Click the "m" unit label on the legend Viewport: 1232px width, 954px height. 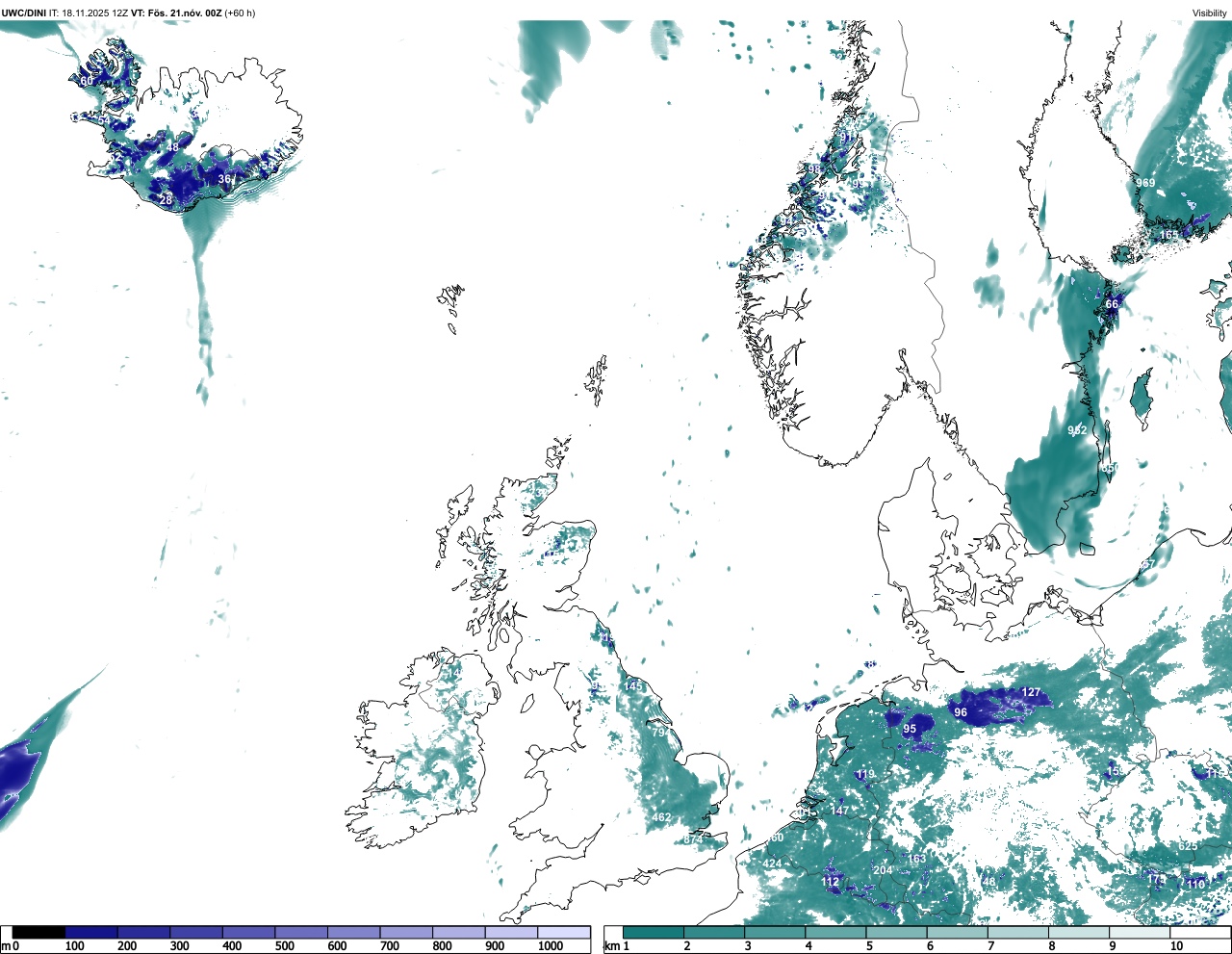click(5, 946)
